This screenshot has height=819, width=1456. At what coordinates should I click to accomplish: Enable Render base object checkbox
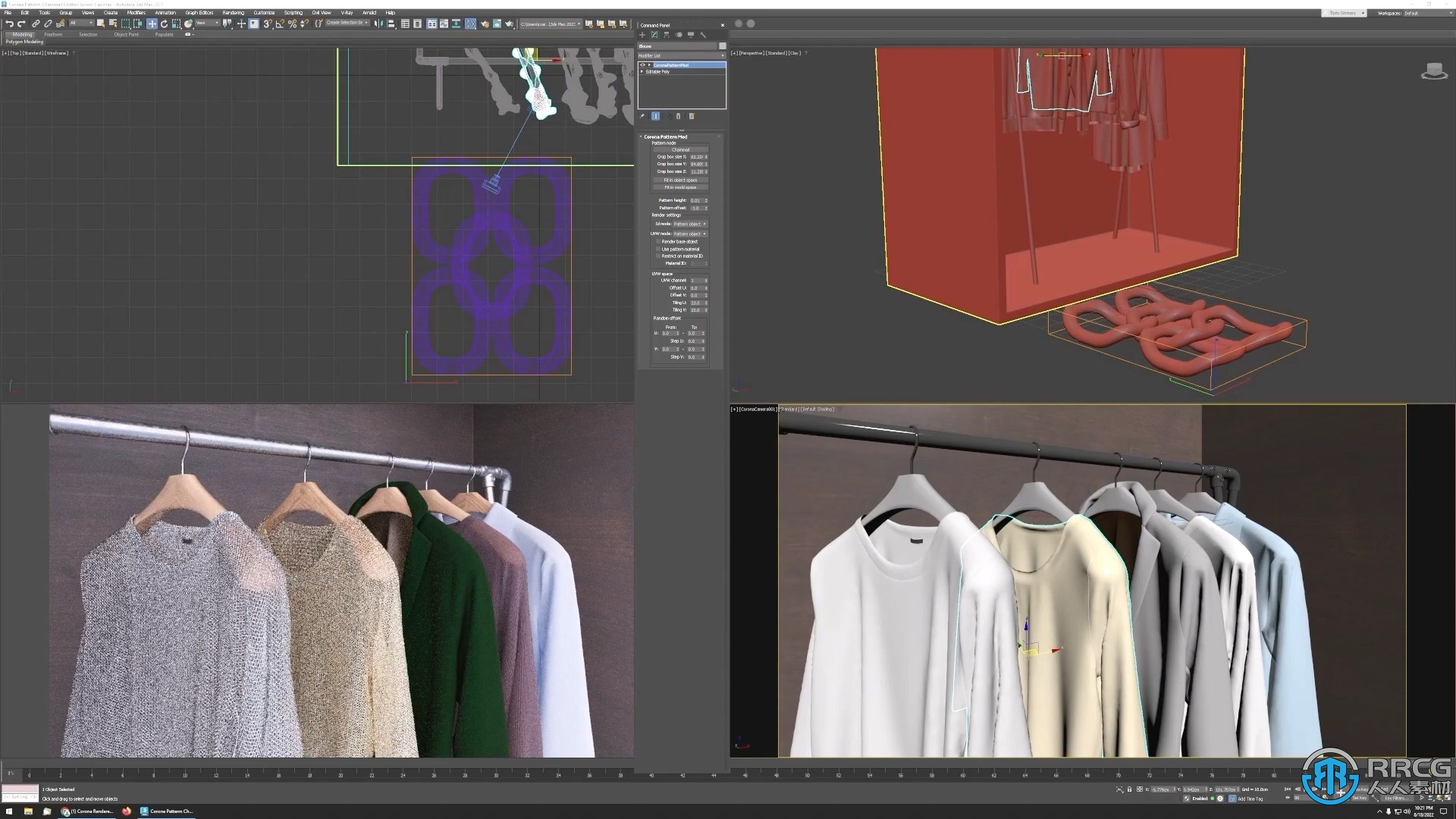[657, 241]
